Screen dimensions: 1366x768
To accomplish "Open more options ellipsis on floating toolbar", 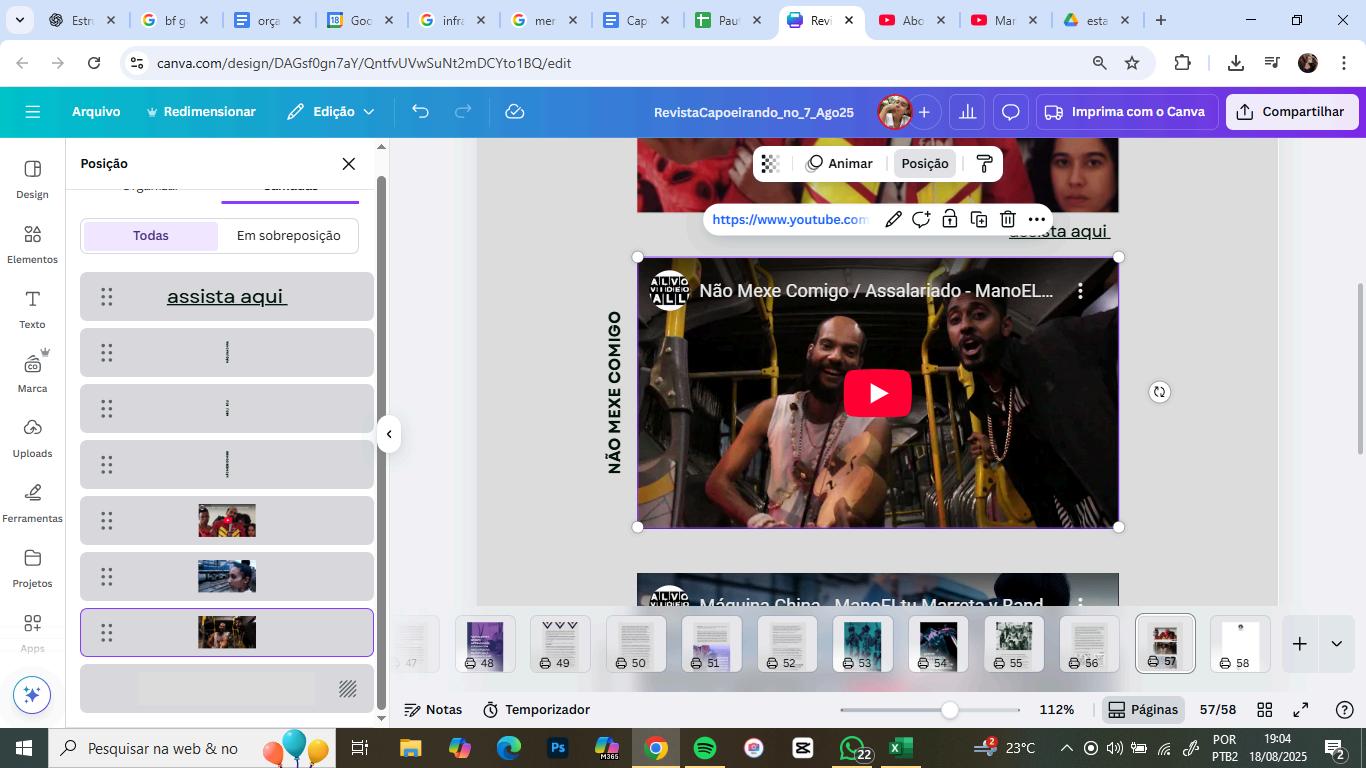I will tap(1037, 219).
